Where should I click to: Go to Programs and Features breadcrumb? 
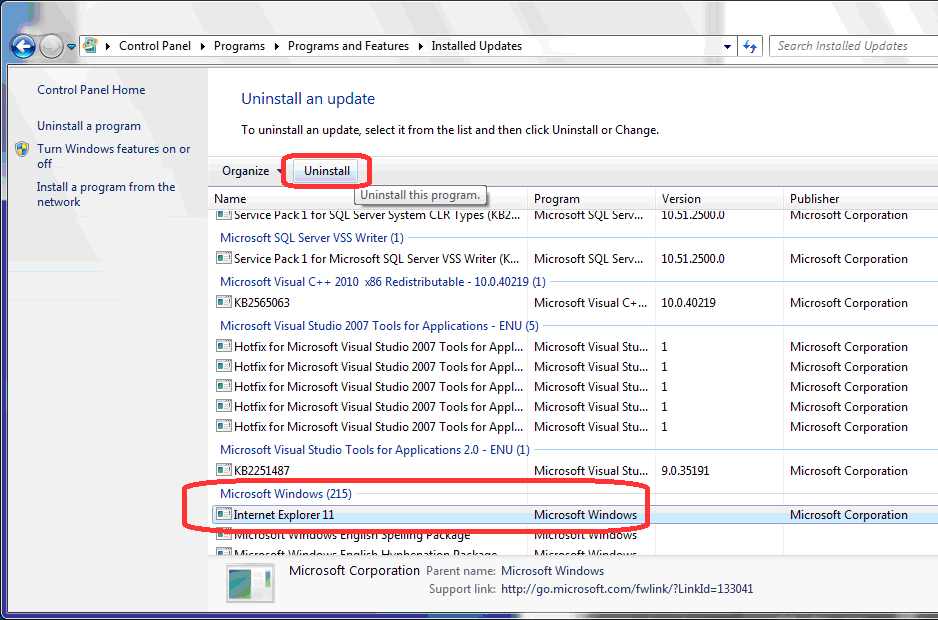[348, 46]
